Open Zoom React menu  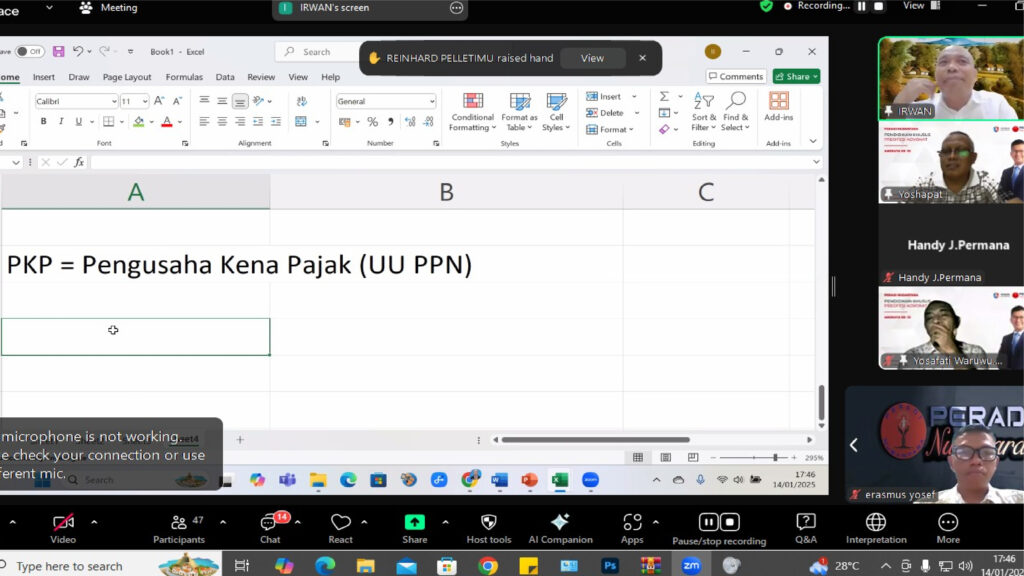[x=340, y=528]
